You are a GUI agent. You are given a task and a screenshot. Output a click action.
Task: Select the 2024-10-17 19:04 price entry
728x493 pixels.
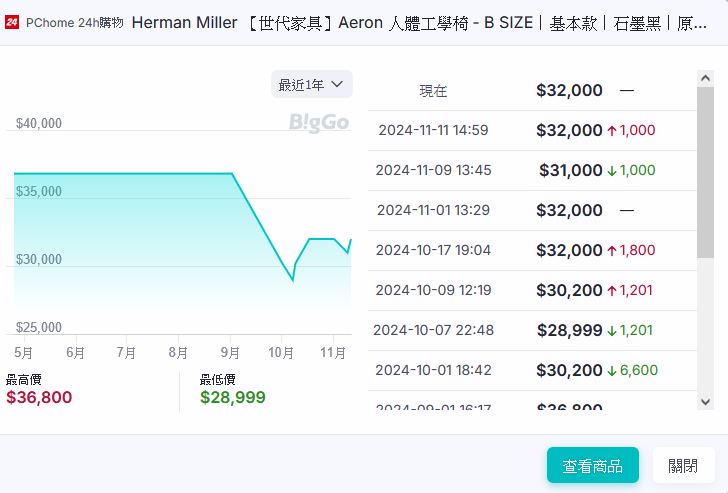531,250
